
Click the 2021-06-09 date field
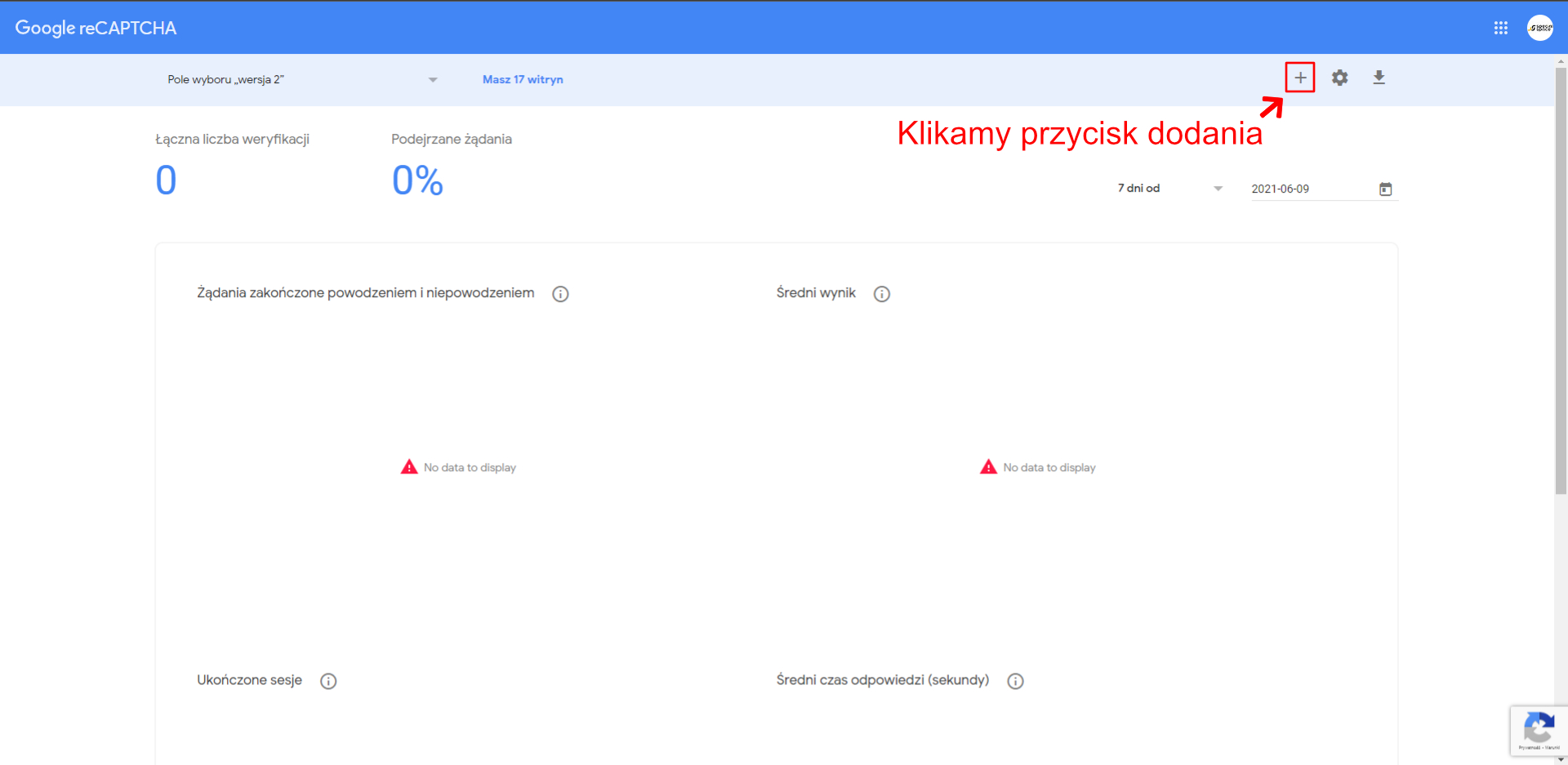[x=1307, y=189]
